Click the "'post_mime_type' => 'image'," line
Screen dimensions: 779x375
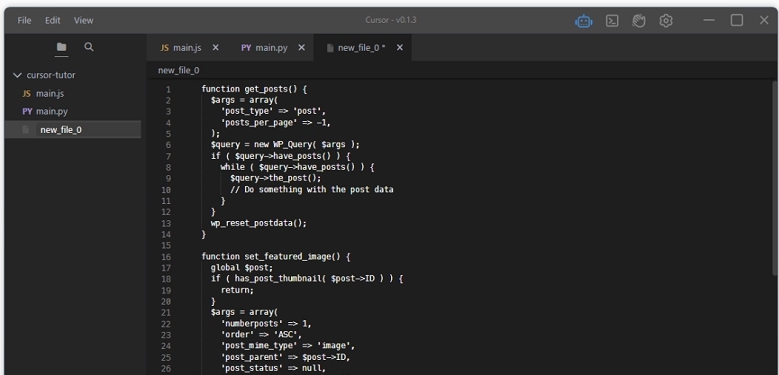click(288, 346)
